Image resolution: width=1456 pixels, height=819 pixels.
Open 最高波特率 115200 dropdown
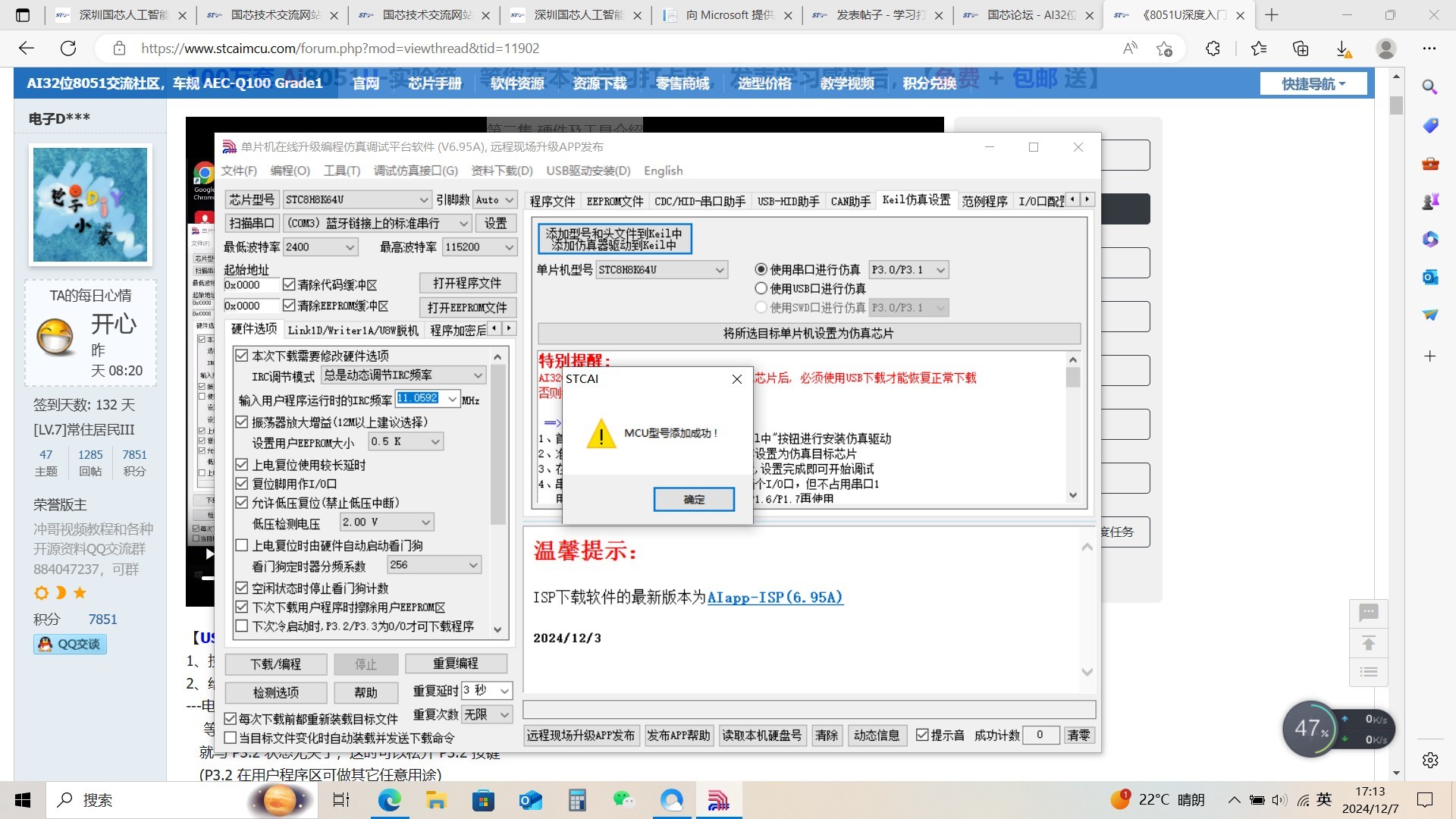[x=479, y=246]
